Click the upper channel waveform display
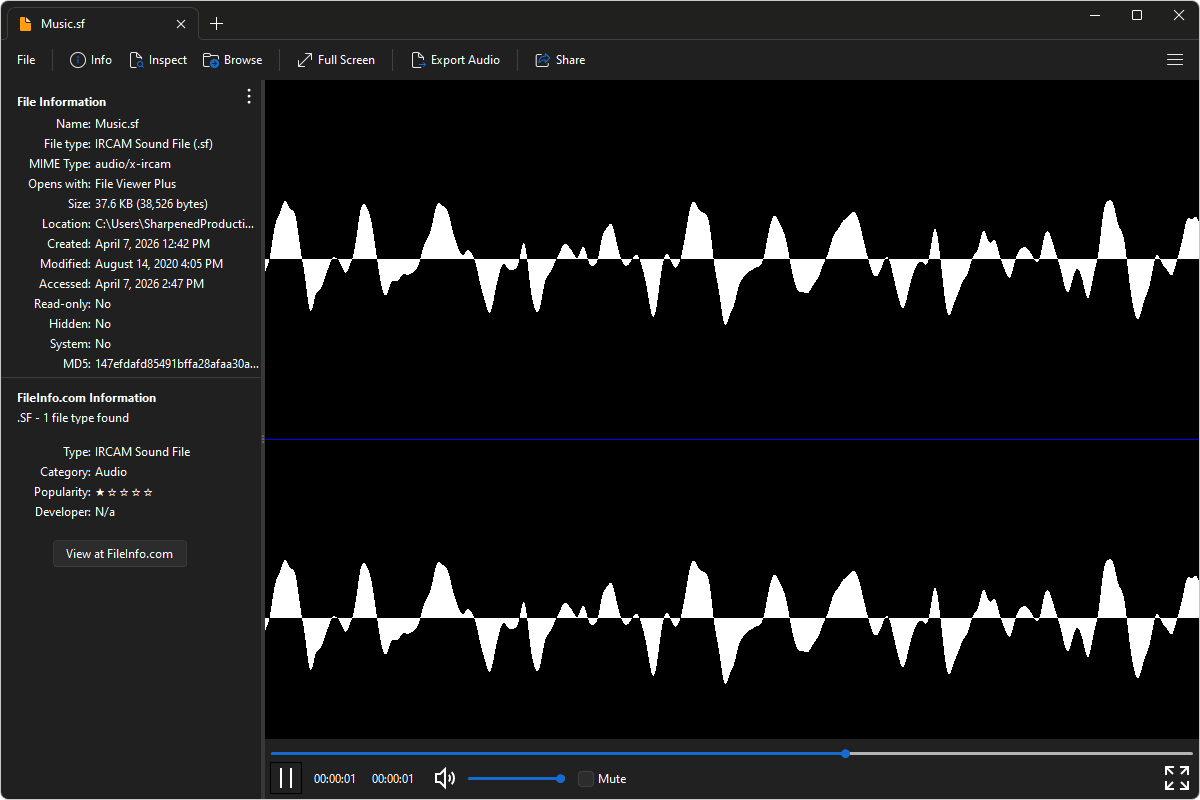This screenshot has height=800, width=1200. 731,260
